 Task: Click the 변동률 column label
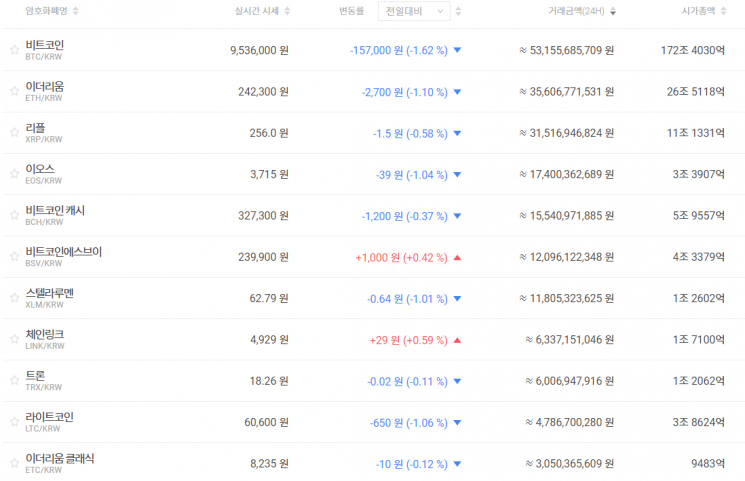pos(352,11)
